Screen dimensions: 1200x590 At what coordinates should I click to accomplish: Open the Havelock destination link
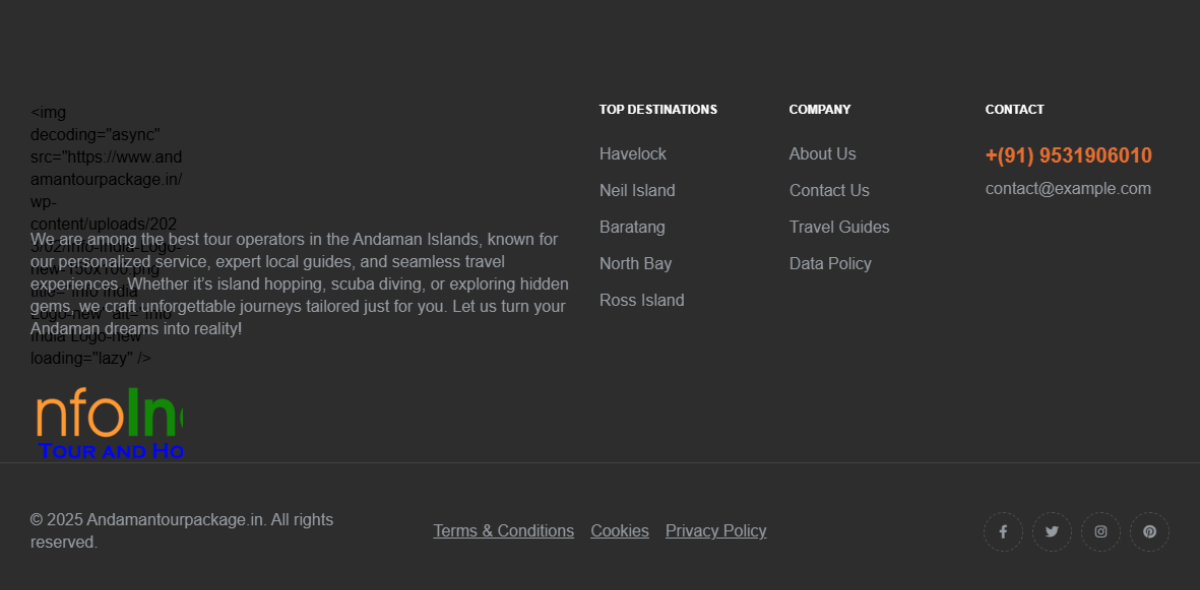pyautogui.click(x=633, y=154)
